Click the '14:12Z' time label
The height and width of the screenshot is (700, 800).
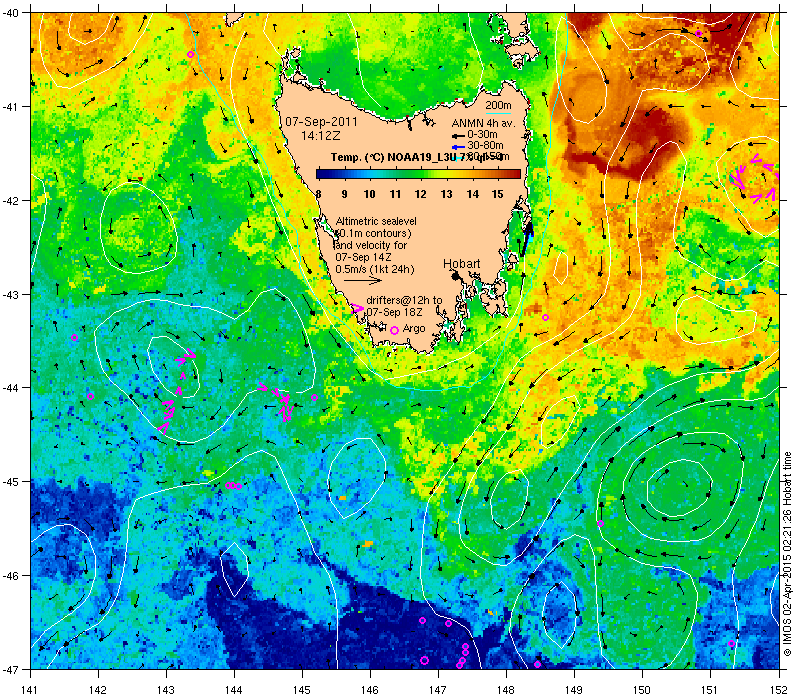[320, 136]
